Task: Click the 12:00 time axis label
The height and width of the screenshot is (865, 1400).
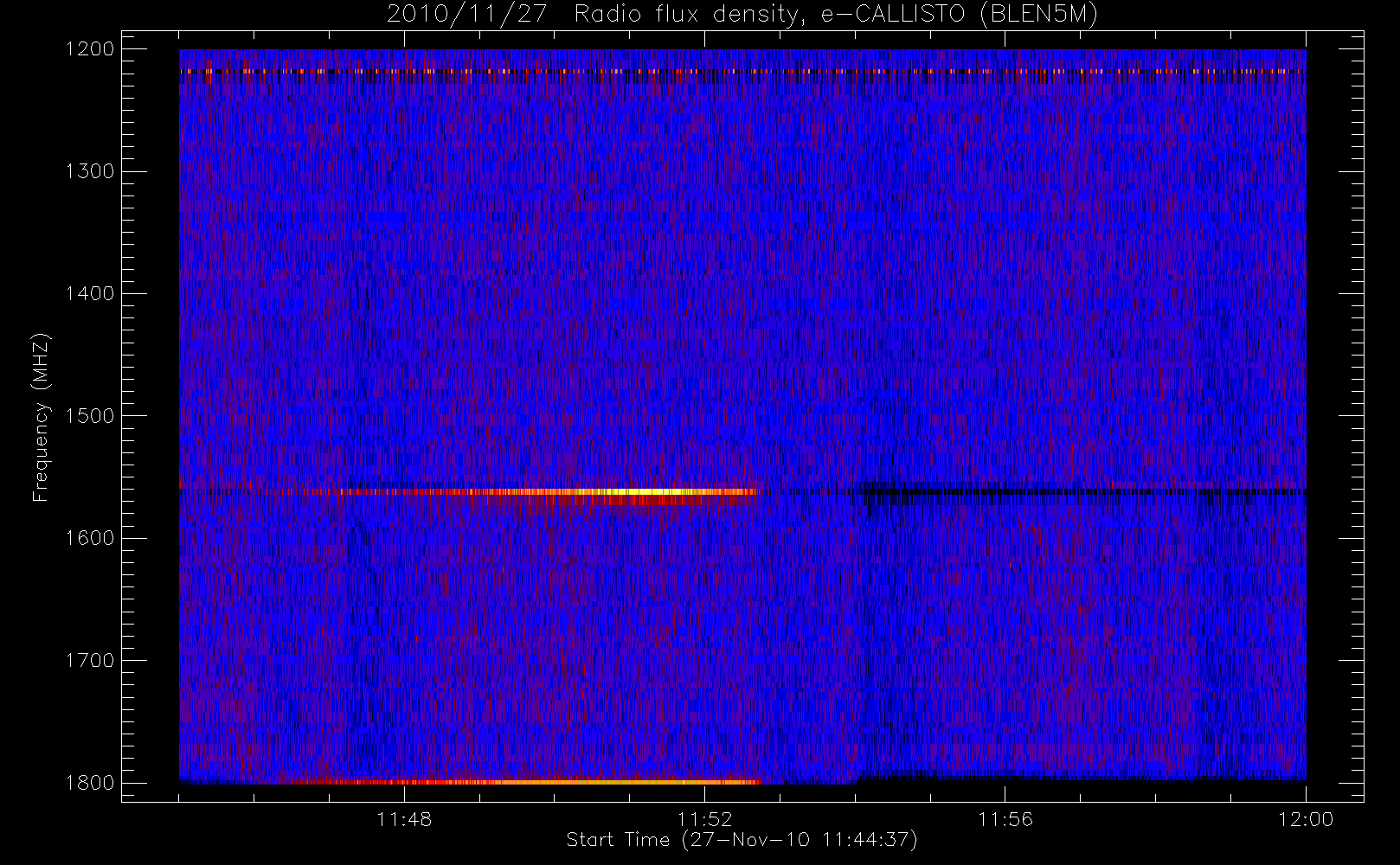Action: [1305, 819]
